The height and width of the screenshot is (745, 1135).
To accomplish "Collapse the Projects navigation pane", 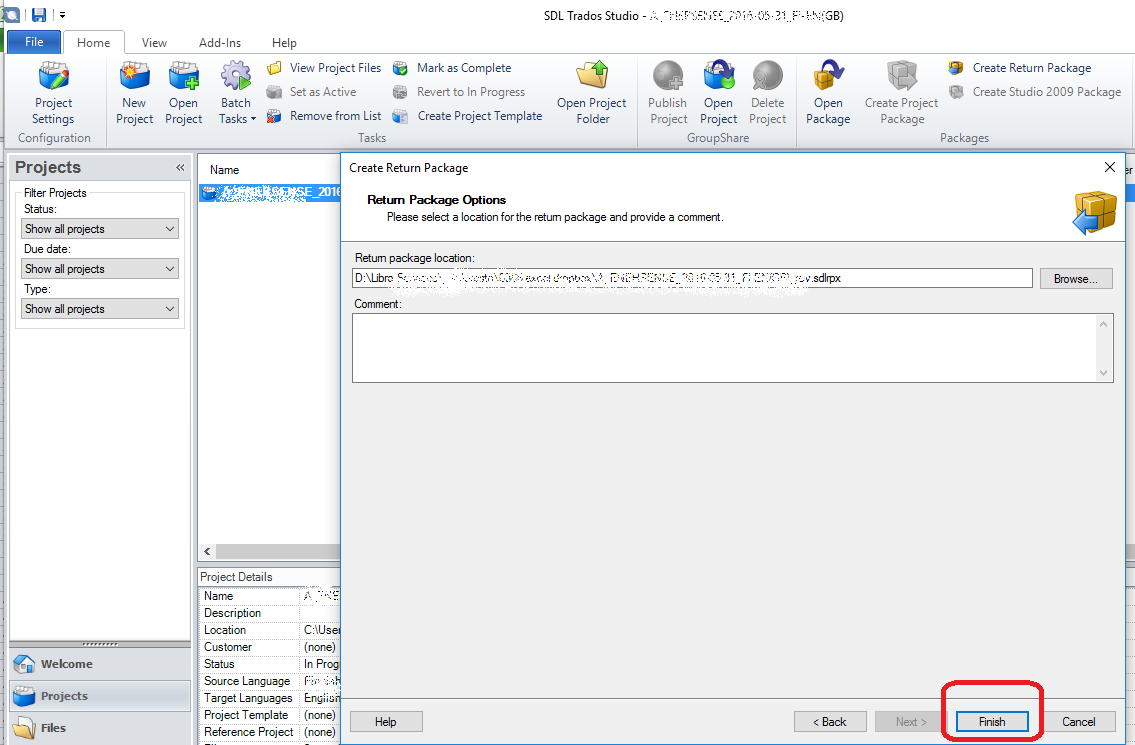I will (x=180, y=168).
